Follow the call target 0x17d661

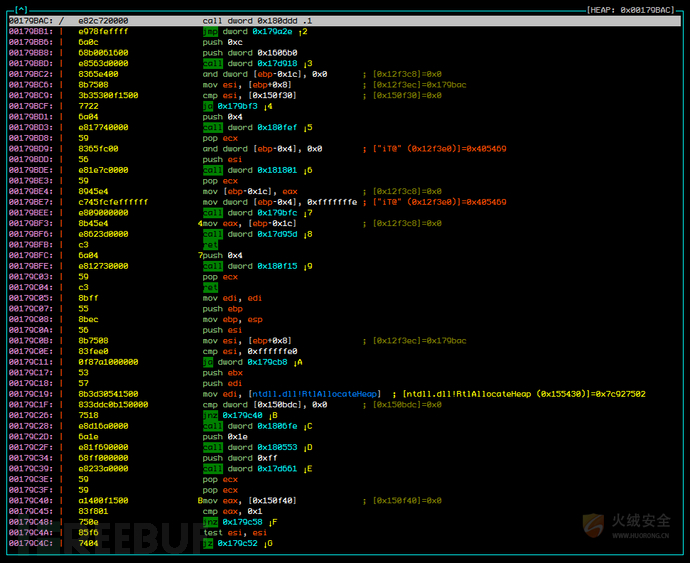pyautogui.click(x=277, y=469)
